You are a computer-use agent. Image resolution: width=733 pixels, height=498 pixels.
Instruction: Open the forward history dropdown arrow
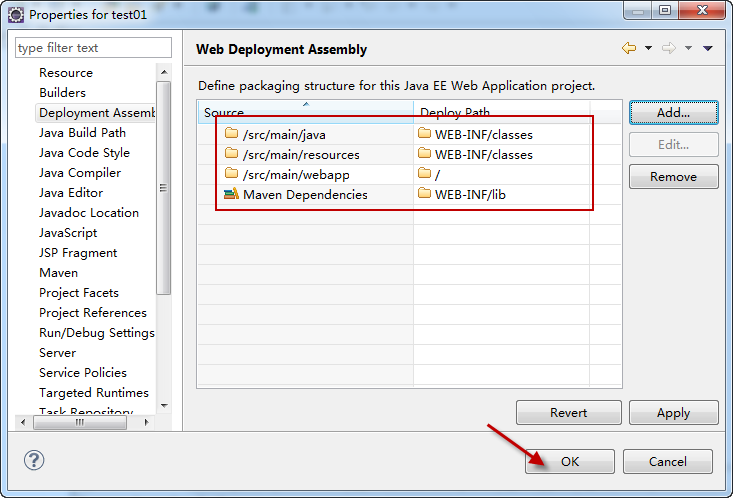(x=689, y=48)
